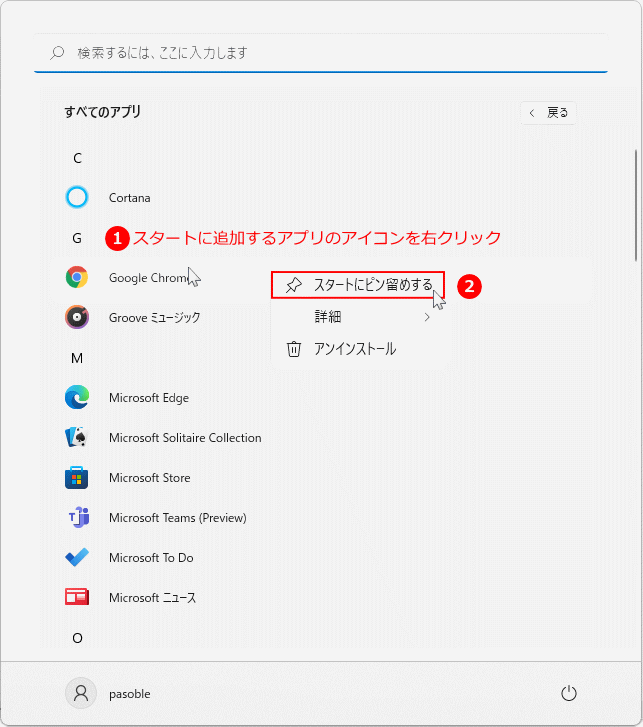The image size is (643, 727).
Task: Open the Microsoft Teams icon
Action: (79, 517)
